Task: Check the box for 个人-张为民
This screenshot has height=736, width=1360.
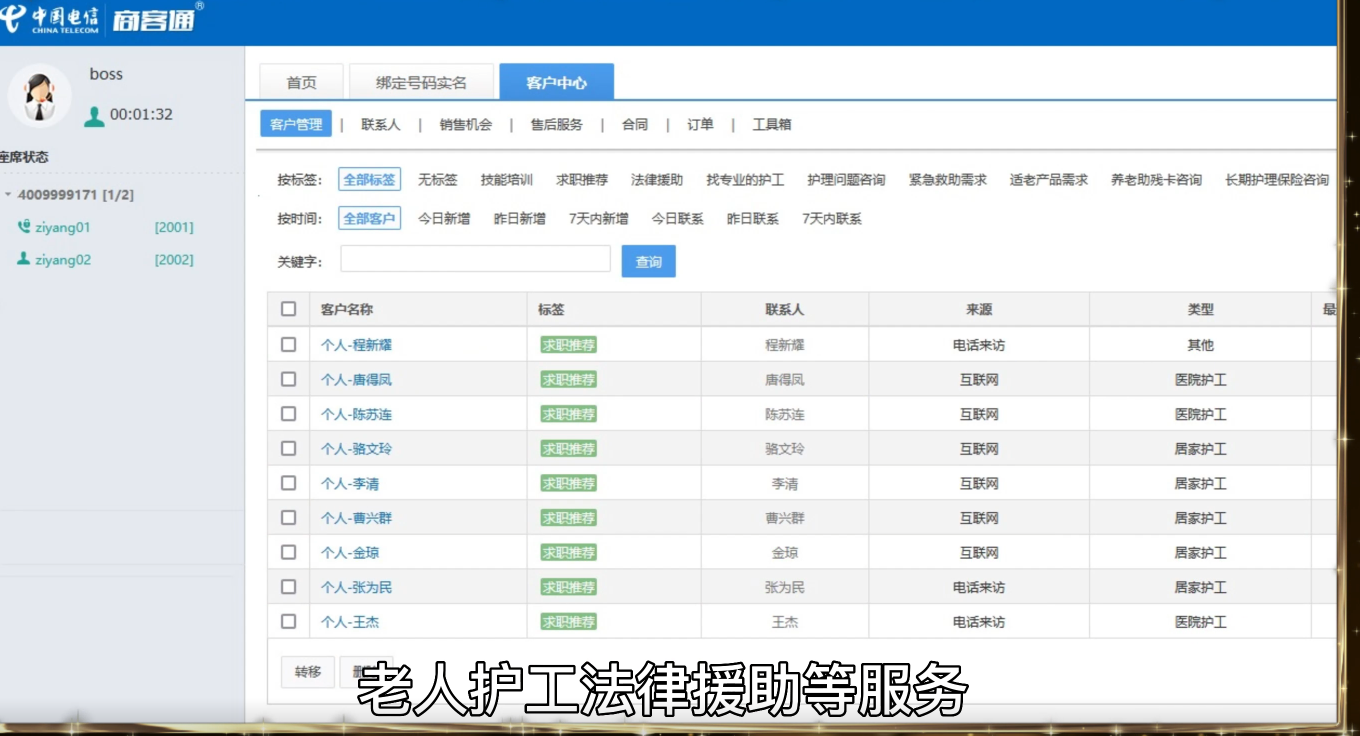Action: click(x=288, y=587)
